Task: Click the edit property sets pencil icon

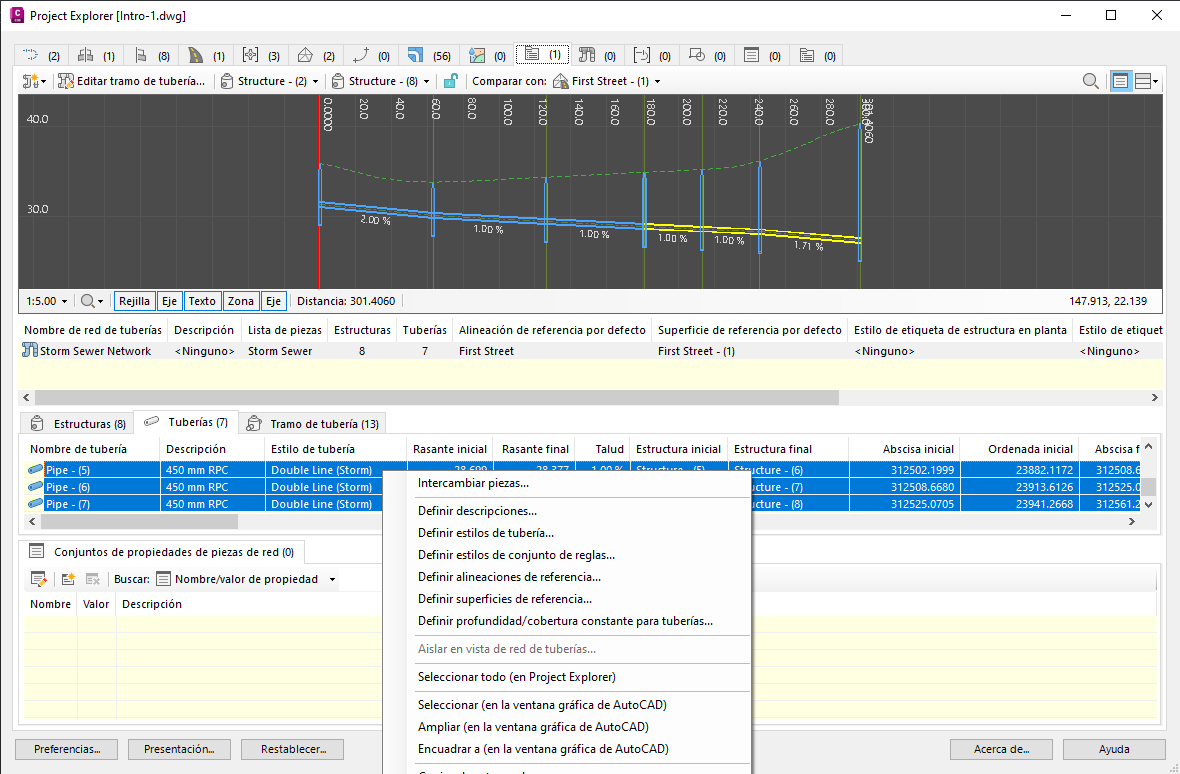Action: (38, 579)
